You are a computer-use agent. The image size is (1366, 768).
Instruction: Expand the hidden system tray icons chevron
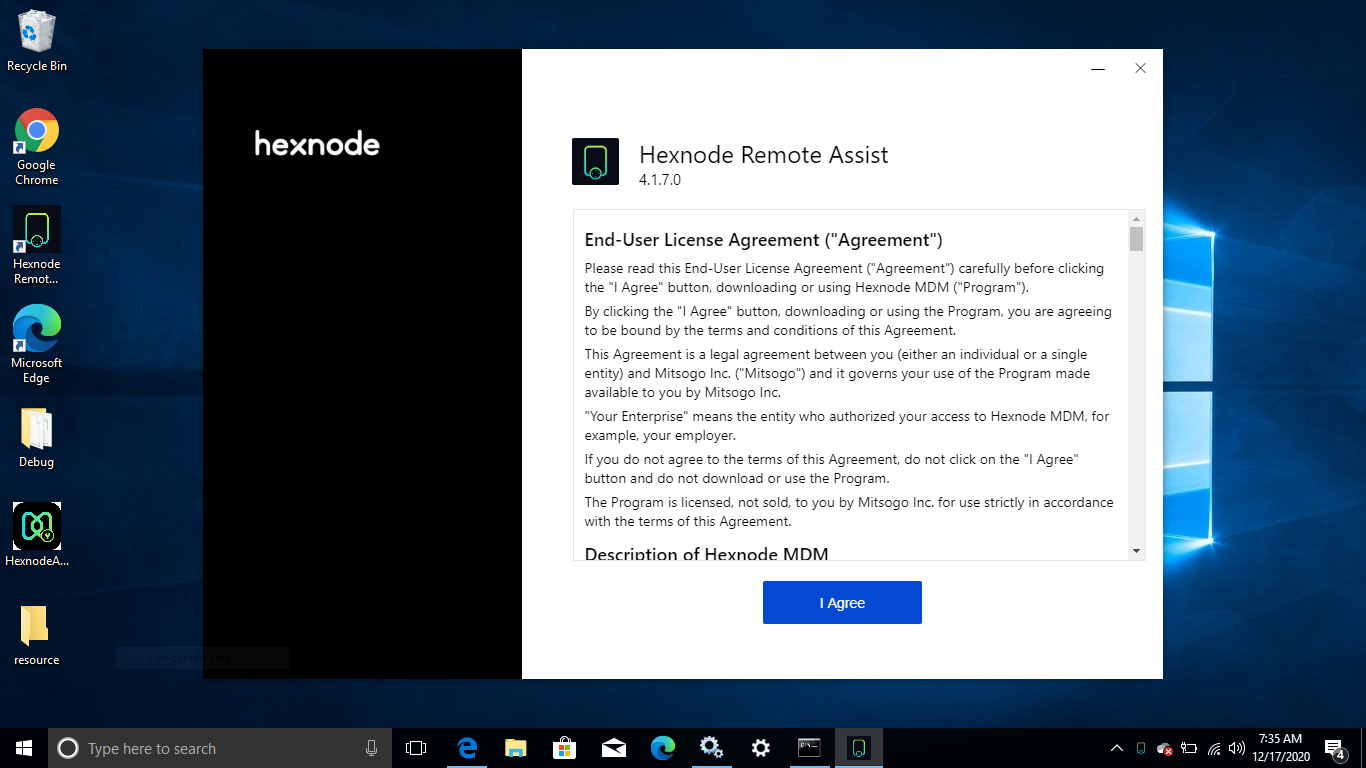coord(1117,748)
